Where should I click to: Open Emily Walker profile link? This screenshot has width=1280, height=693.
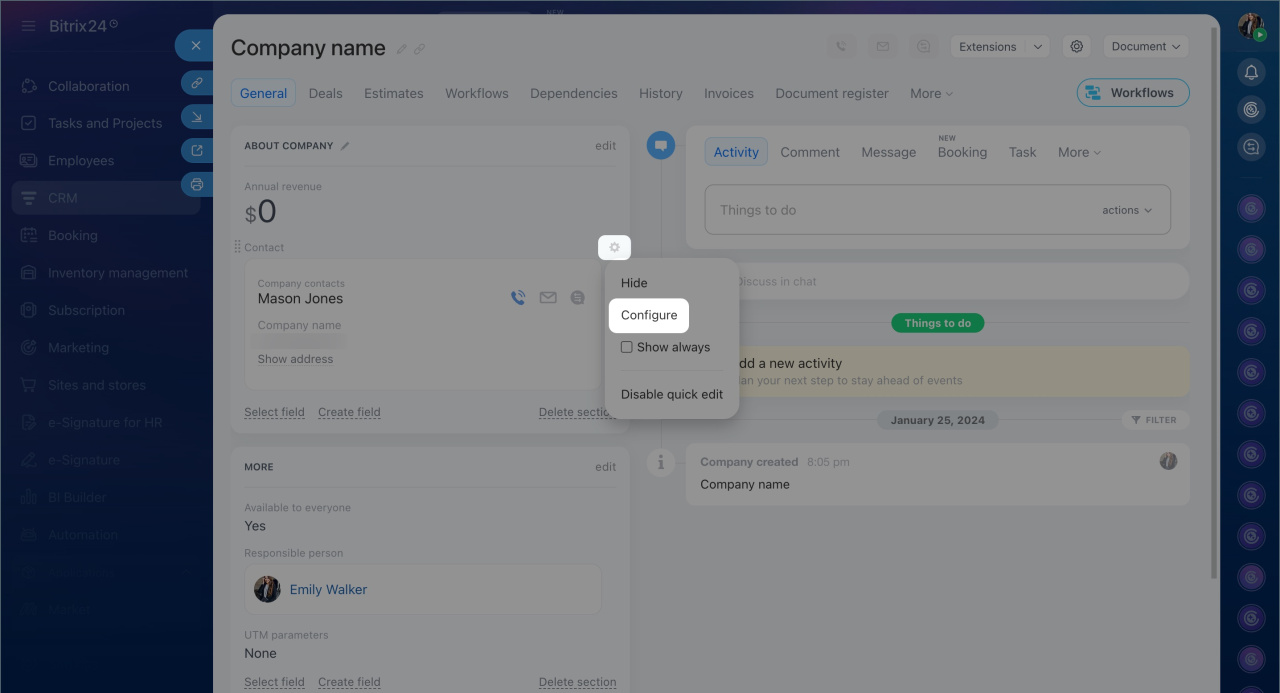pos(328,590)
